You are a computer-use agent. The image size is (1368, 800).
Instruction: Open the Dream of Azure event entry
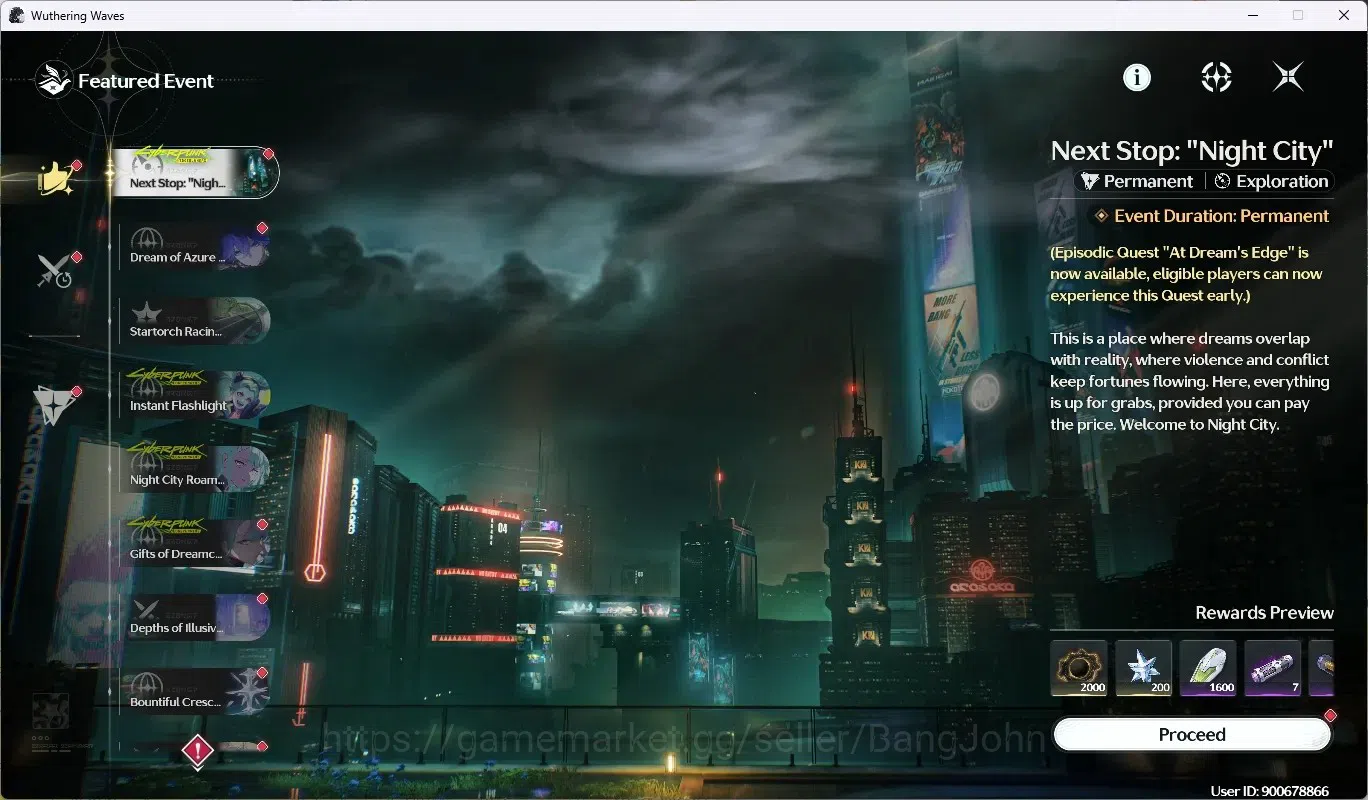(x=195, y=246)
